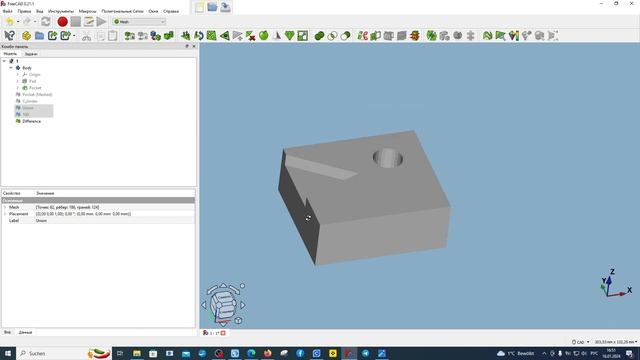Click the new document icon in top toolbar
Screen dimensions: 640x360
click(x=199, y=7)
